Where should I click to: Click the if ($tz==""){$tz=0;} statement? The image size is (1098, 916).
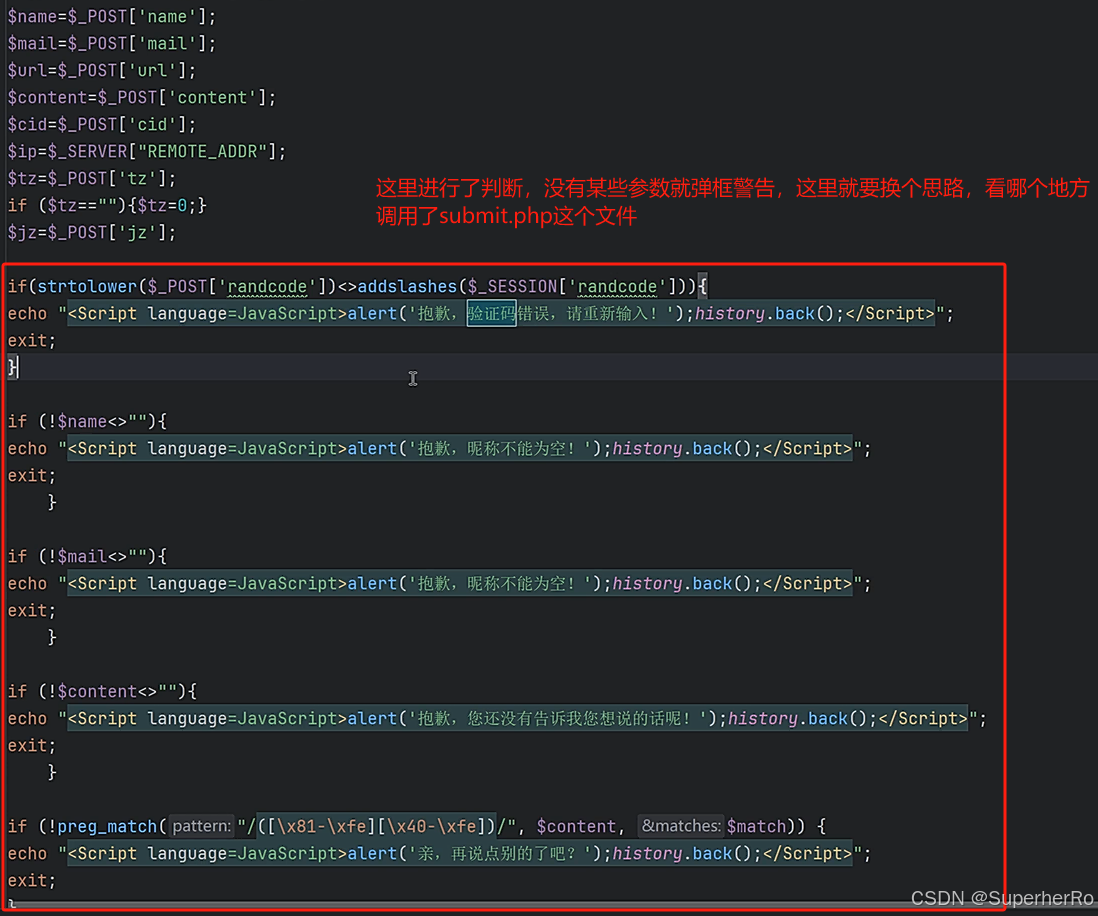[x=107, y=205]
